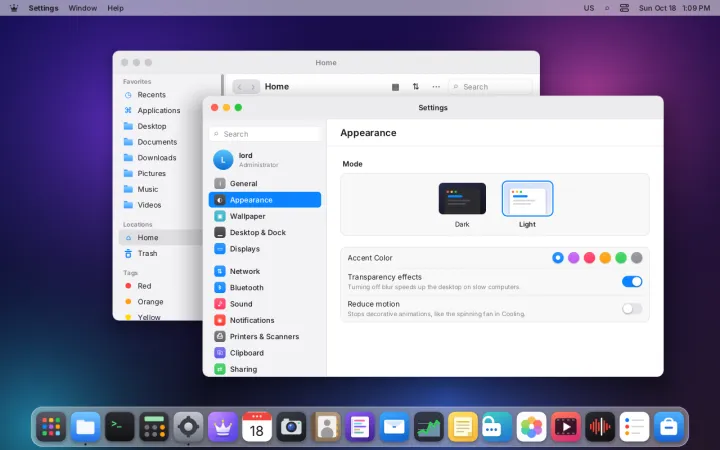Screen dimensions: 720x450
Task: Open Sound settings pane
Action: [265, 304]
